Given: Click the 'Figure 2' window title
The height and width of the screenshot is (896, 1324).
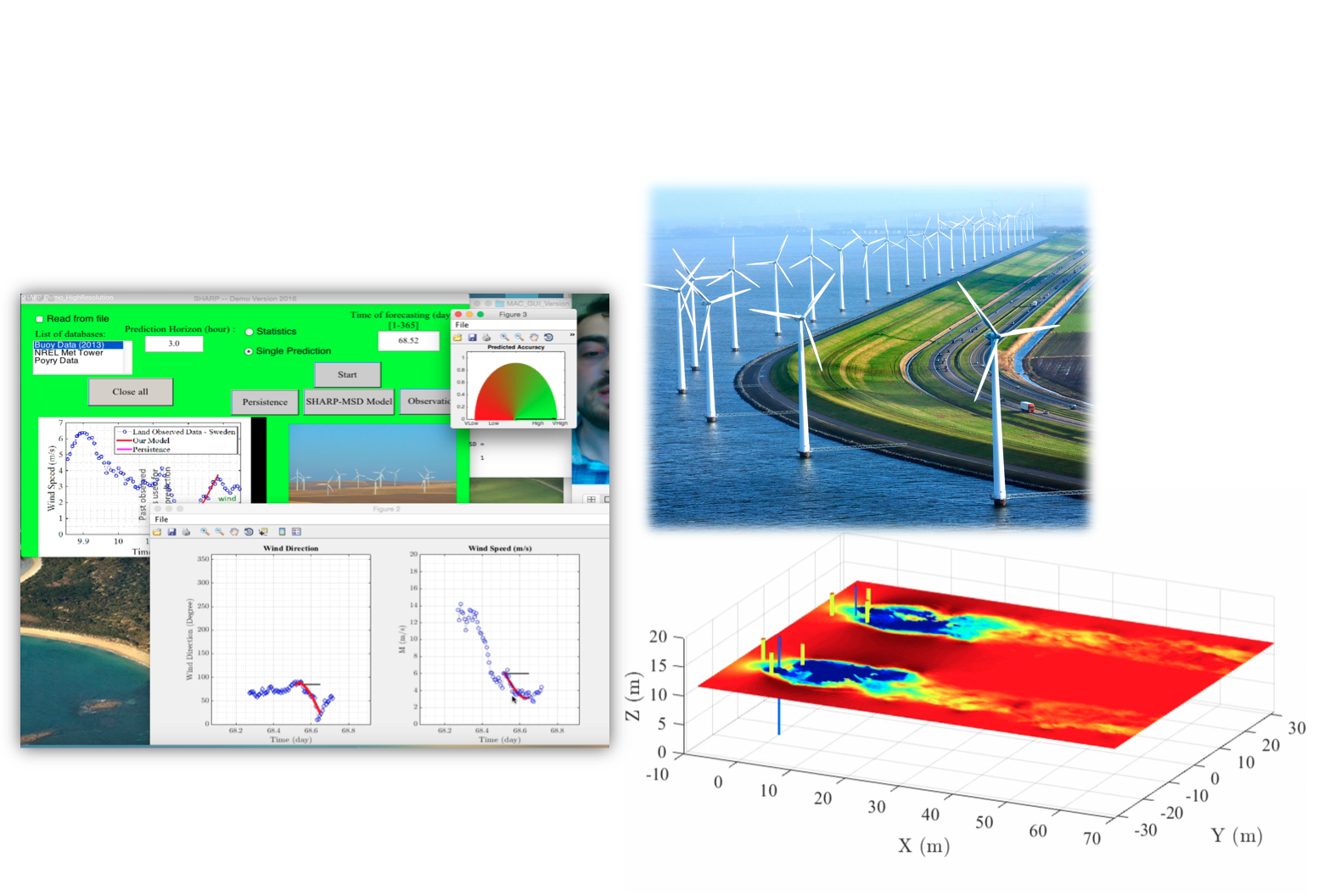Looking at the screenshot, I should point(386,509).
